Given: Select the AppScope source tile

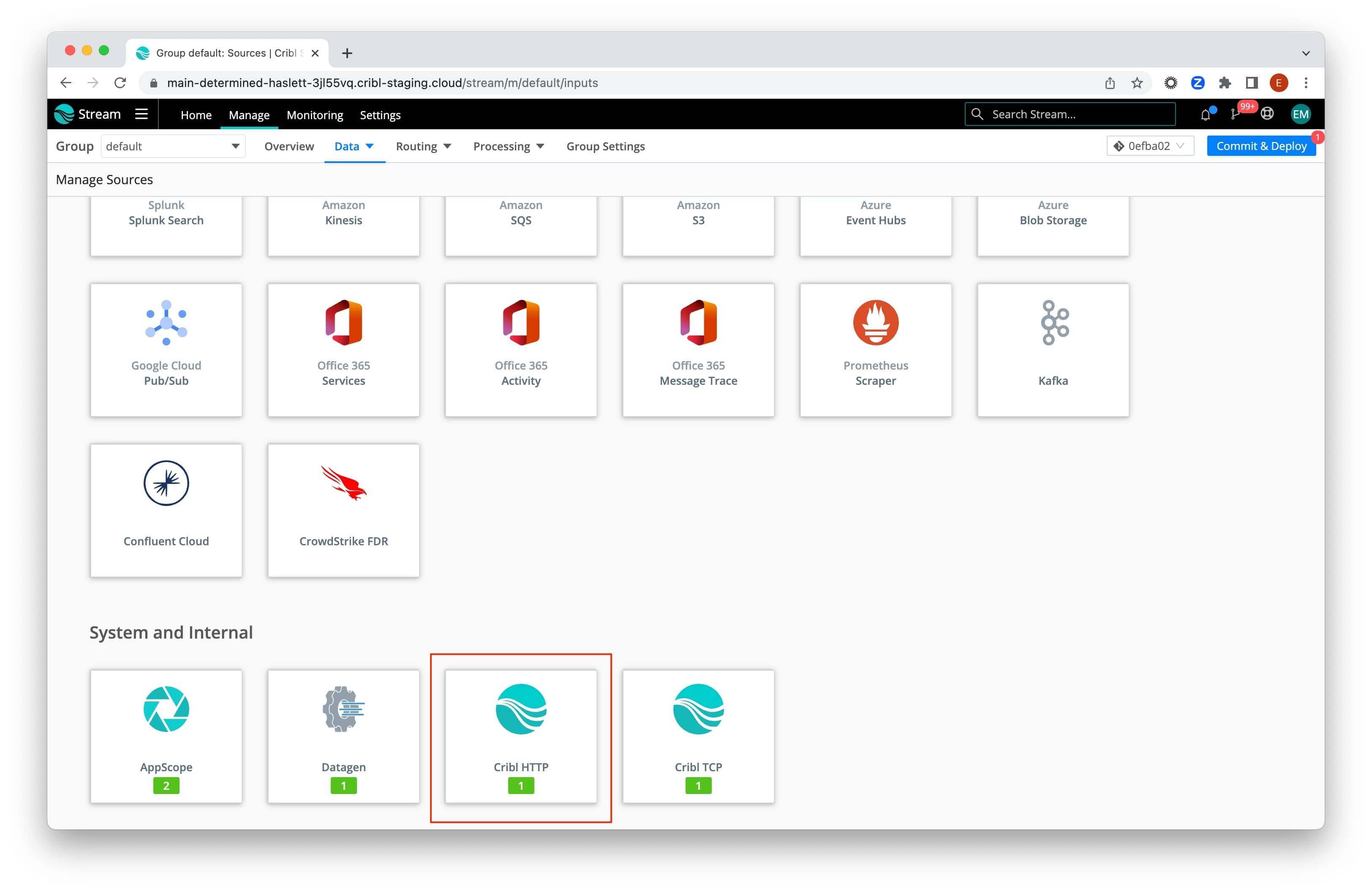Looking at the screenshot, I should click(x=166, y=736).
